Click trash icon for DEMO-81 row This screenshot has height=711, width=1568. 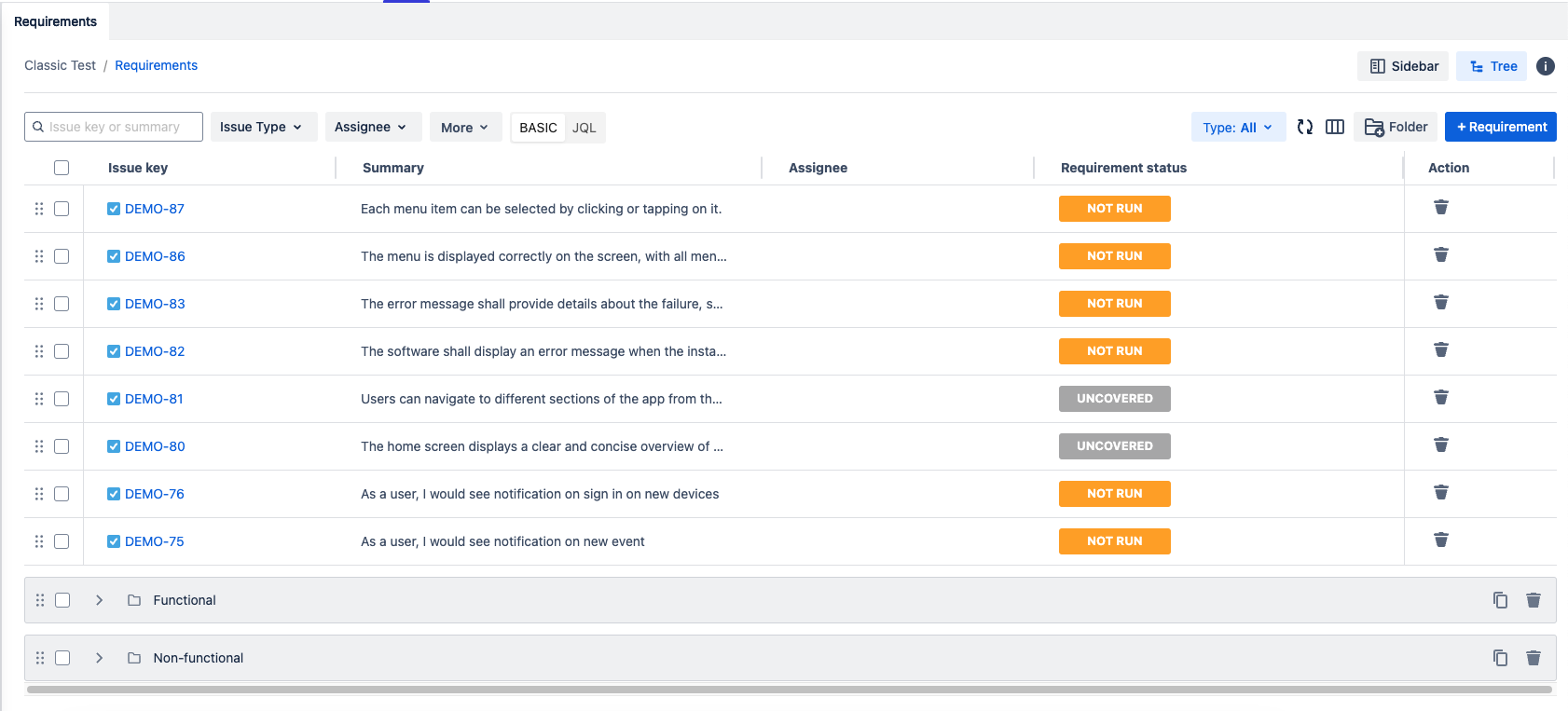(1440, 397)
